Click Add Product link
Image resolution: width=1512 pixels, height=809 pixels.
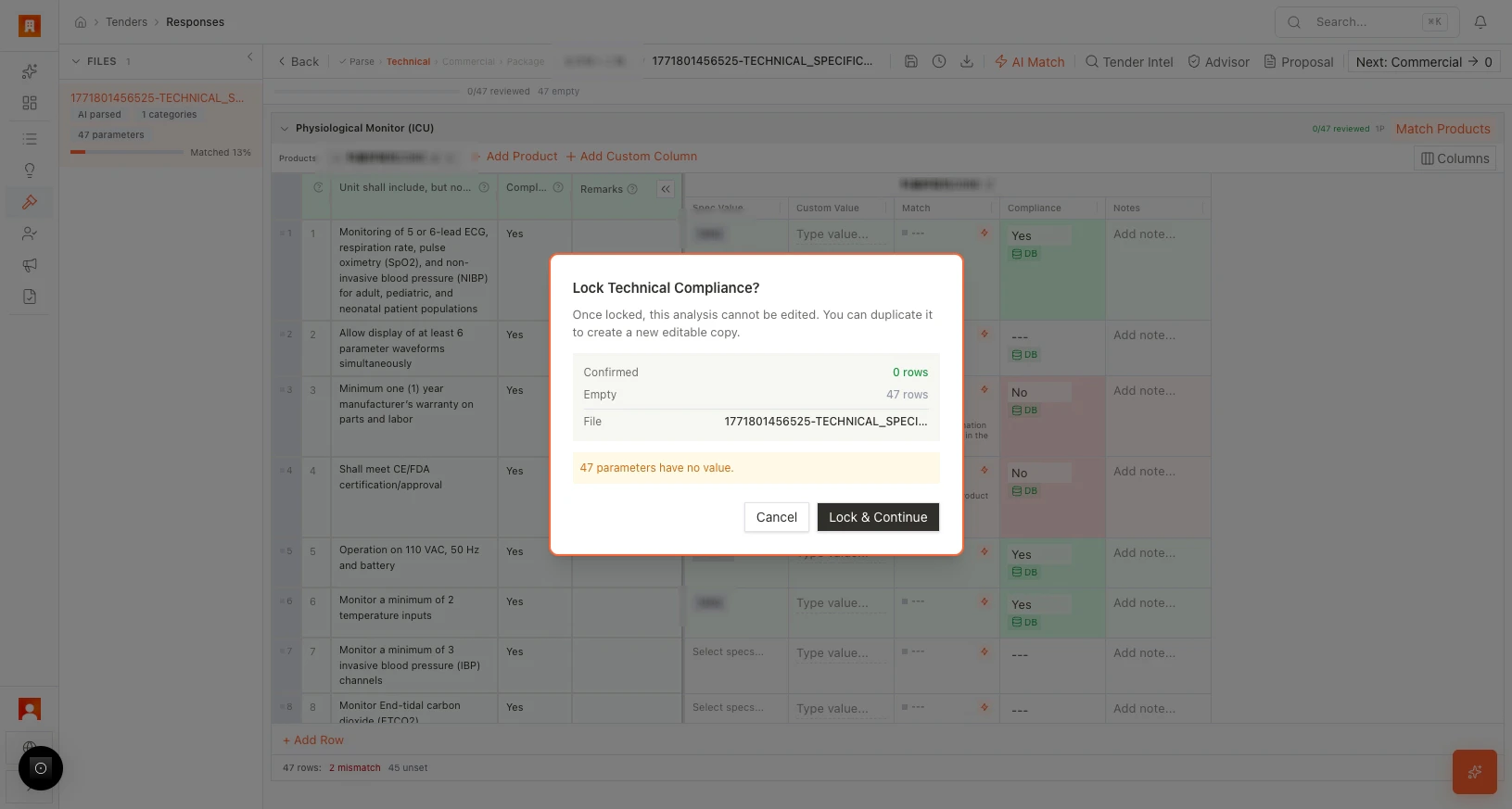tap(515, 157)
